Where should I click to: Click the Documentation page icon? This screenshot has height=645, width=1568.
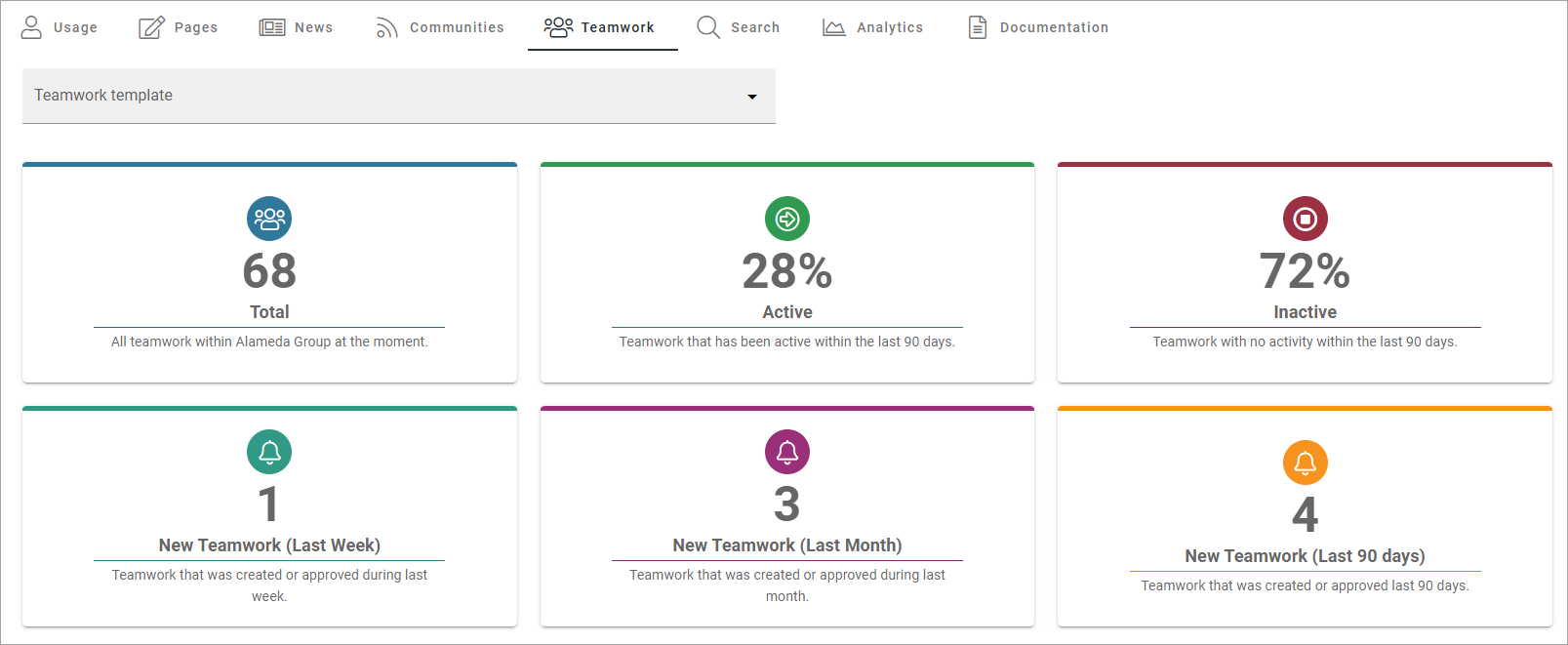click(x=977, y=27)
